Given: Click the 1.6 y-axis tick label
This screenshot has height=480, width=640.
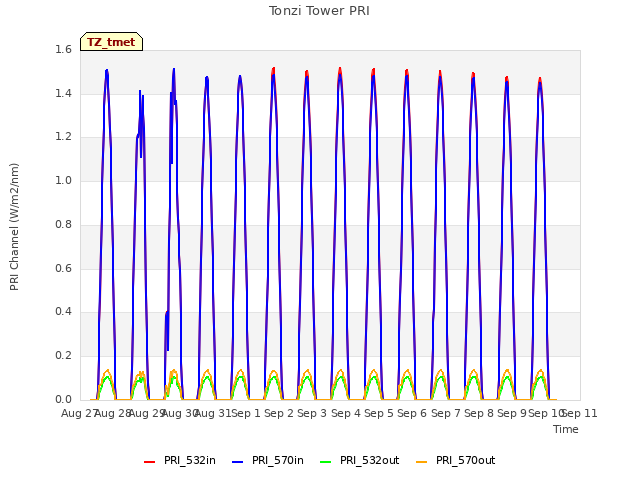Looking at the screenshot, I should 63,49.
